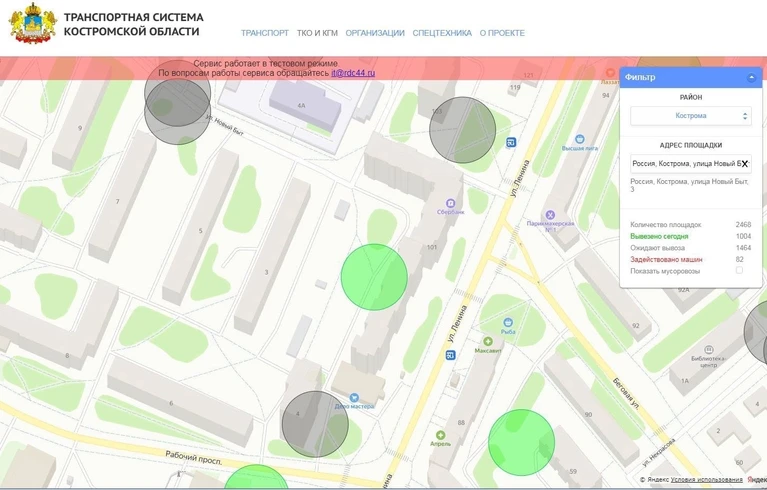Screen dimensions: 767x490
Task: Click the Высшая лига shop marker
Action: coord(580,139)
